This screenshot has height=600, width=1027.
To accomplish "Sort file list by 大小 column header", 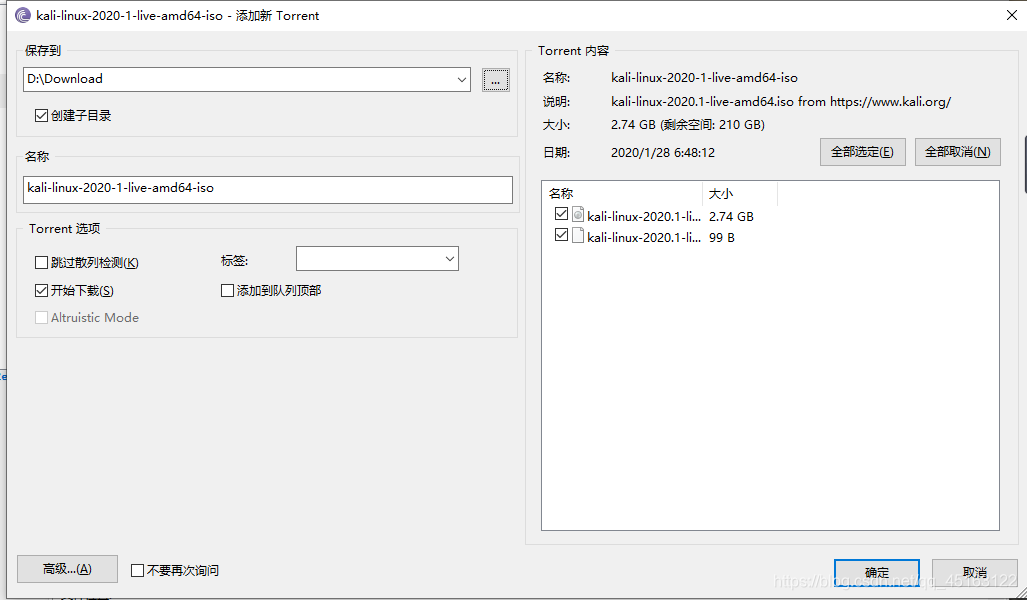I will coord(740,194).
